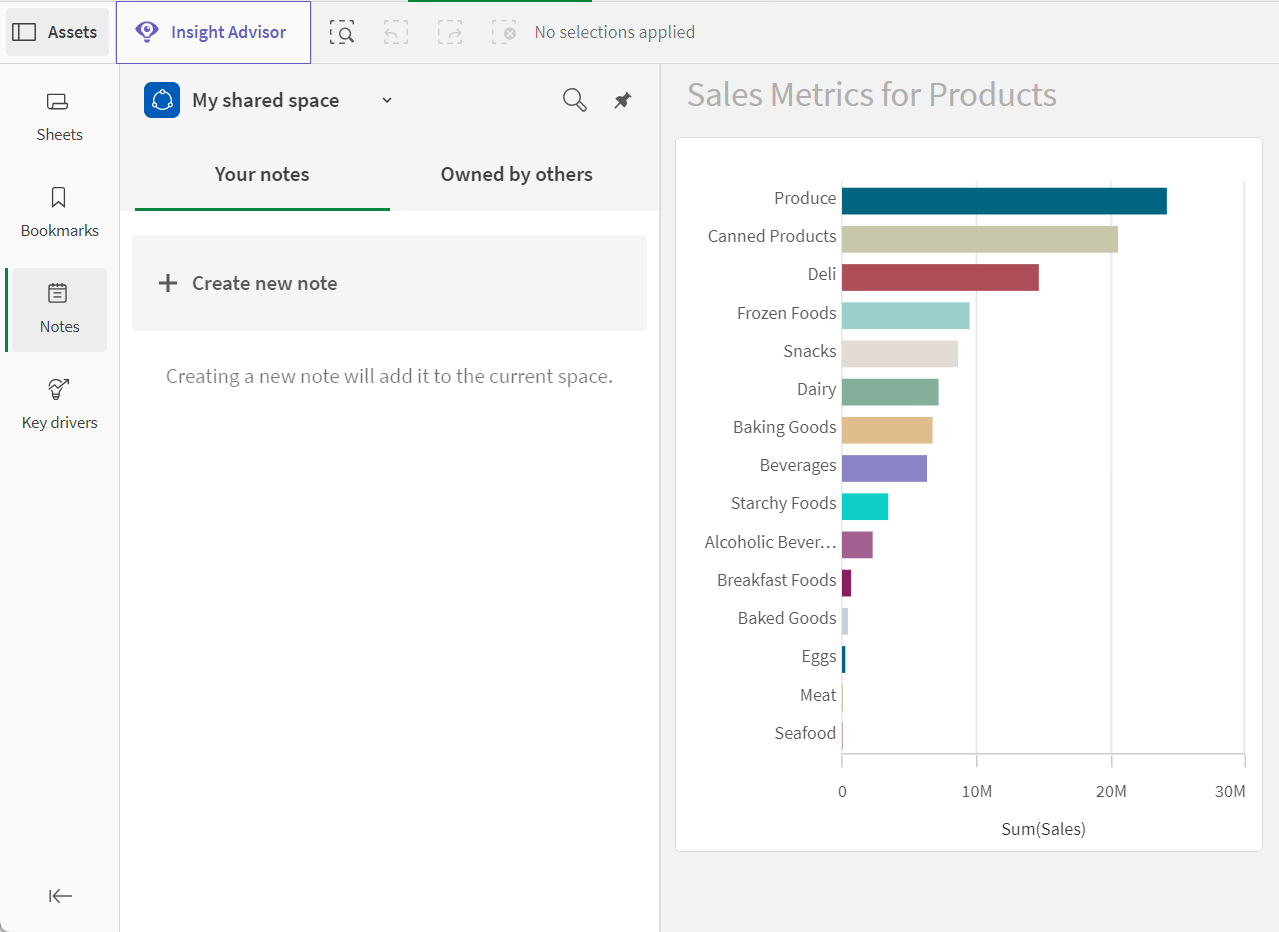Click the Sum(Sales) axis title

pos(1043,829)
